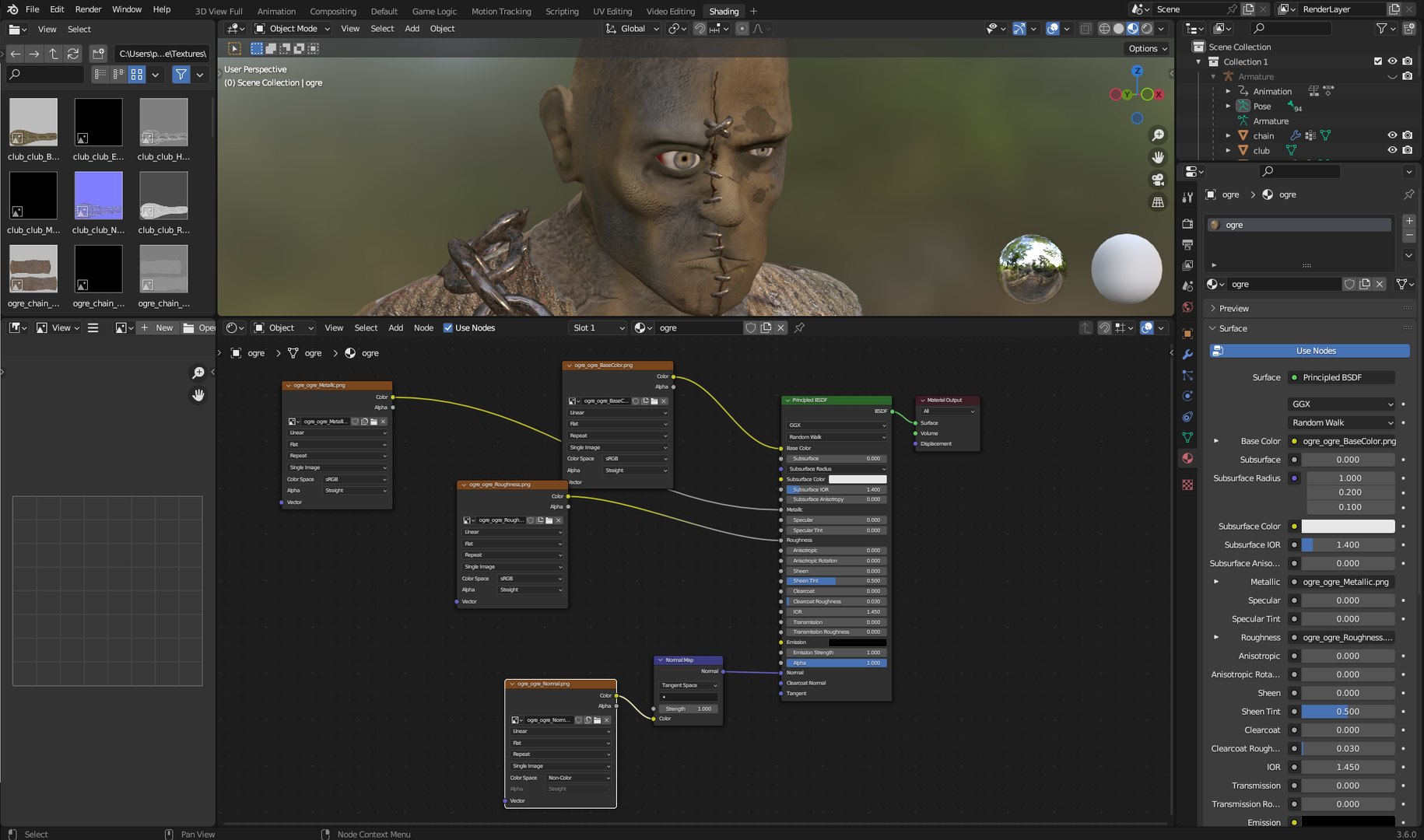Open the Modifiers wrench tab icon
This screenshot has height=840, width=1424.
point(1187,355)
